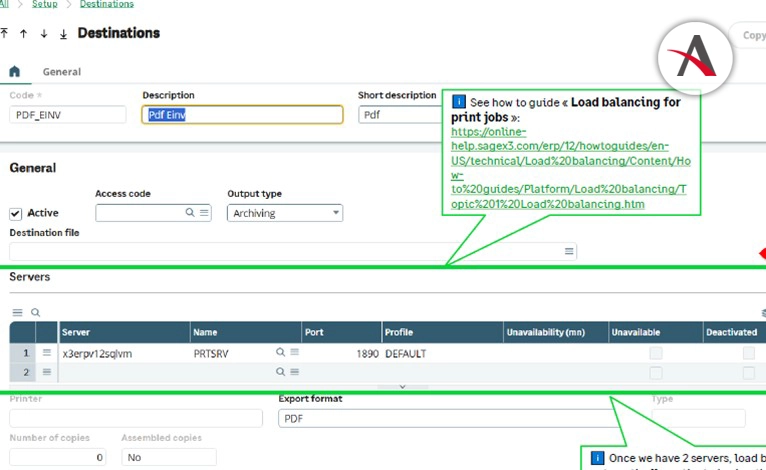Screen dimensions: 766x470
Task: Open the Servers grid hamburger options menu
Action: point(17,313)
